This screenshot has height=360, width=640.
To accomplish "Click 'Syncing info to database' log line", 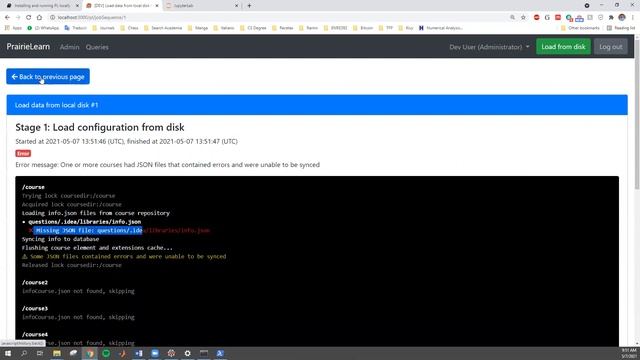I will point(60,239).
